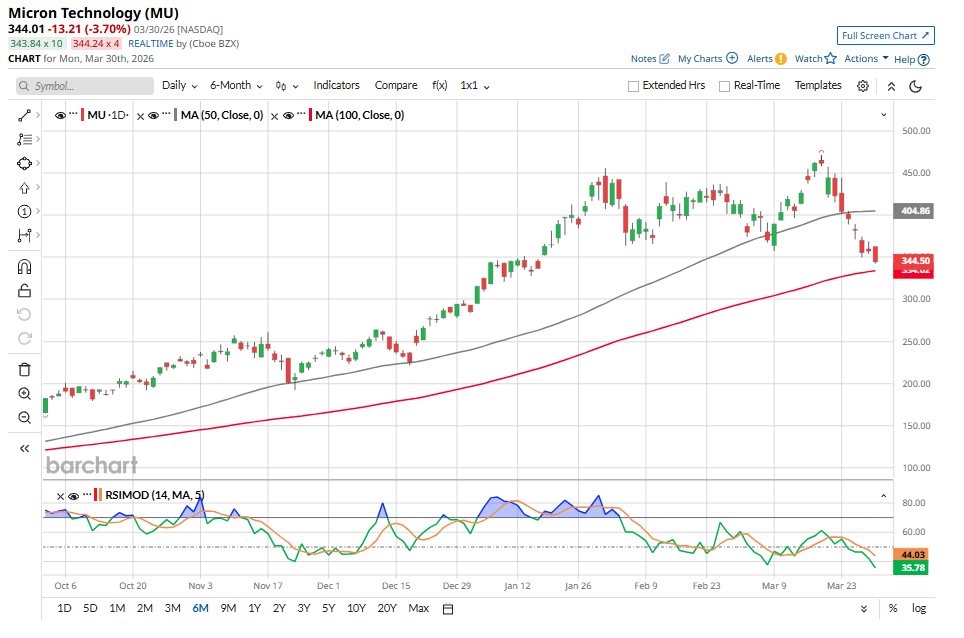Select the 1Y time range tab
The image size is (964, 638).
pyautogui.click(x=253, y=608)
